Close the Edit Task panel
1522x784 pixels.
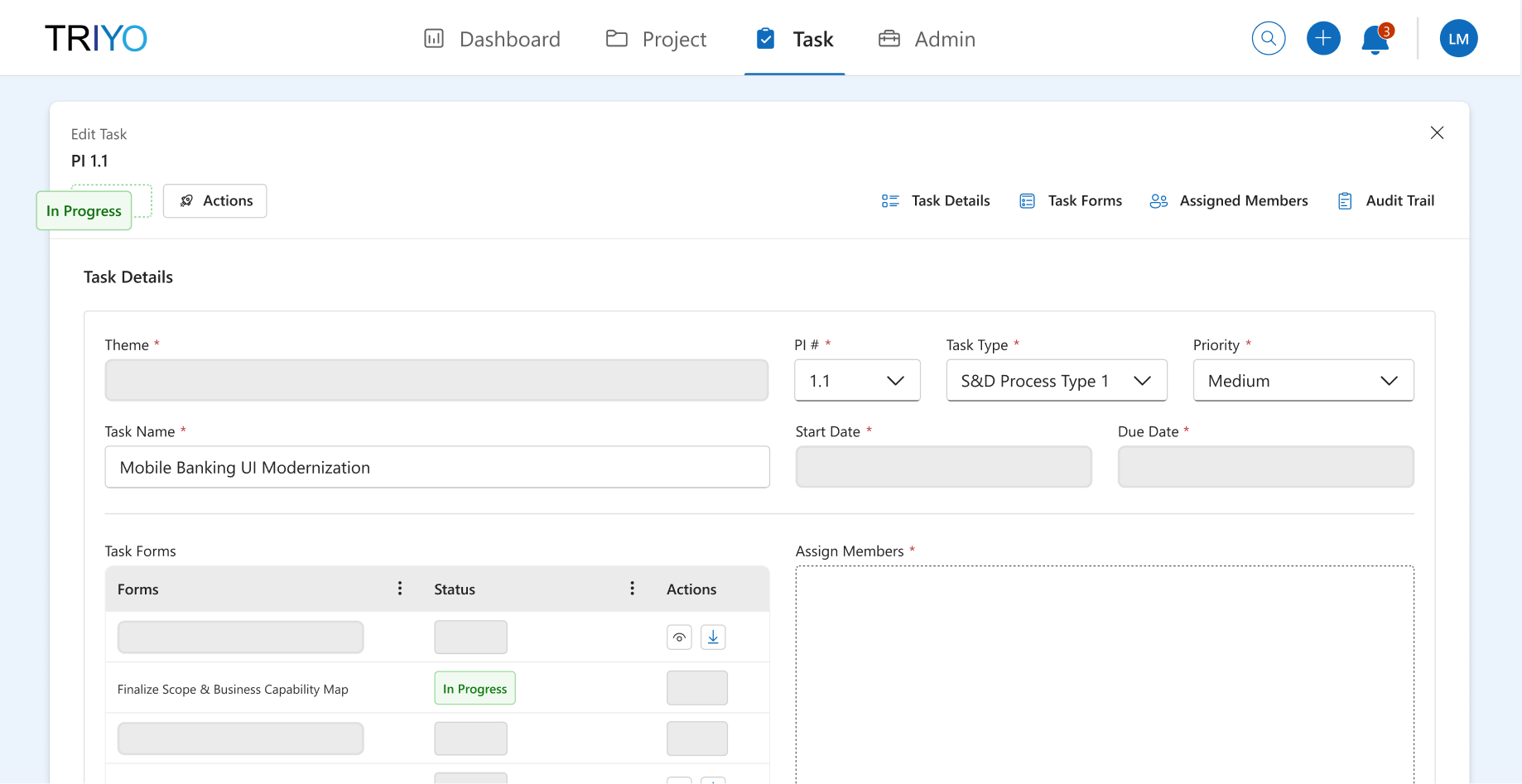1437,132
